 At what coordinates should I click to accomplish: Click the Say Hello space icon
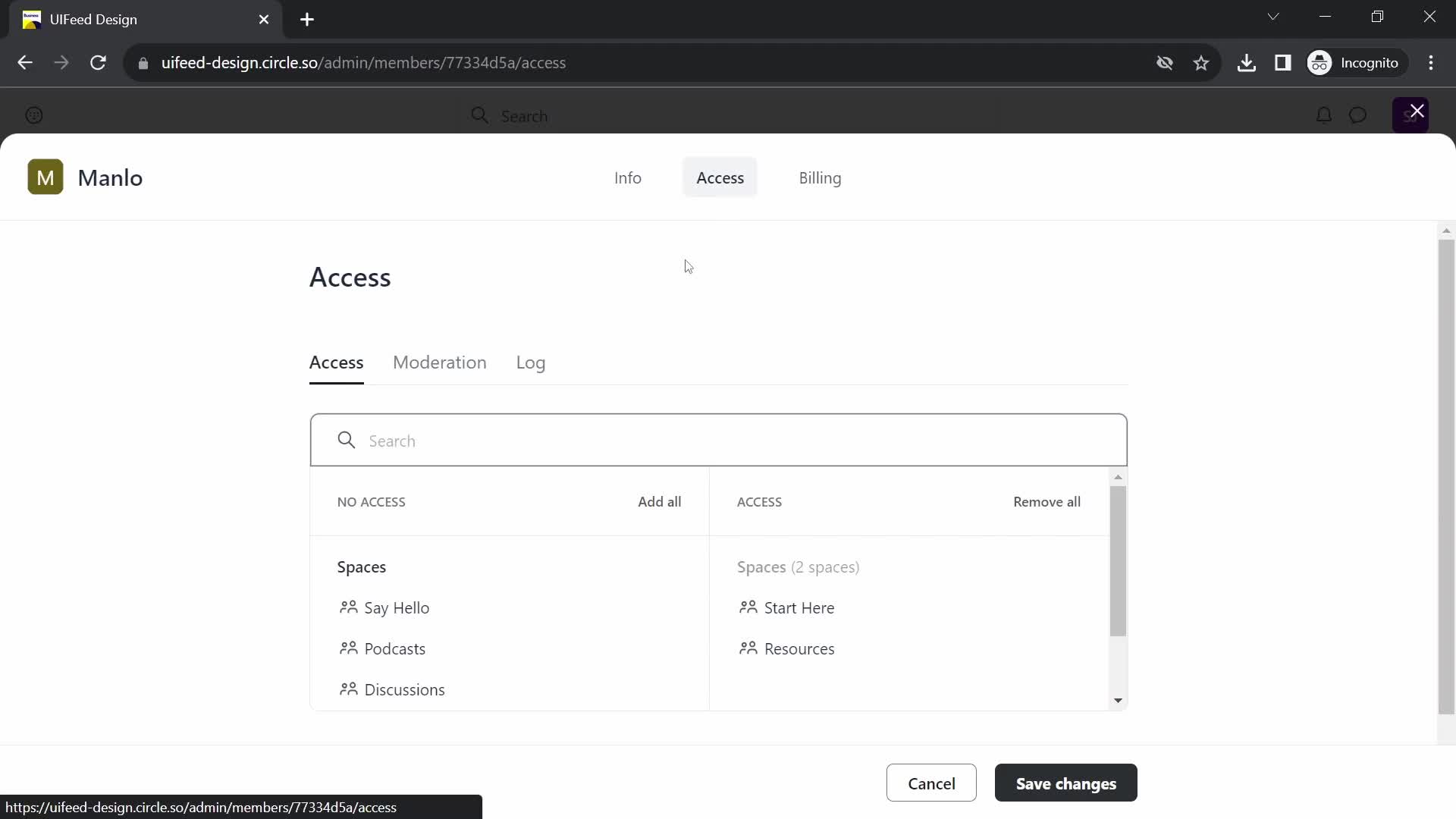[348, 607]
